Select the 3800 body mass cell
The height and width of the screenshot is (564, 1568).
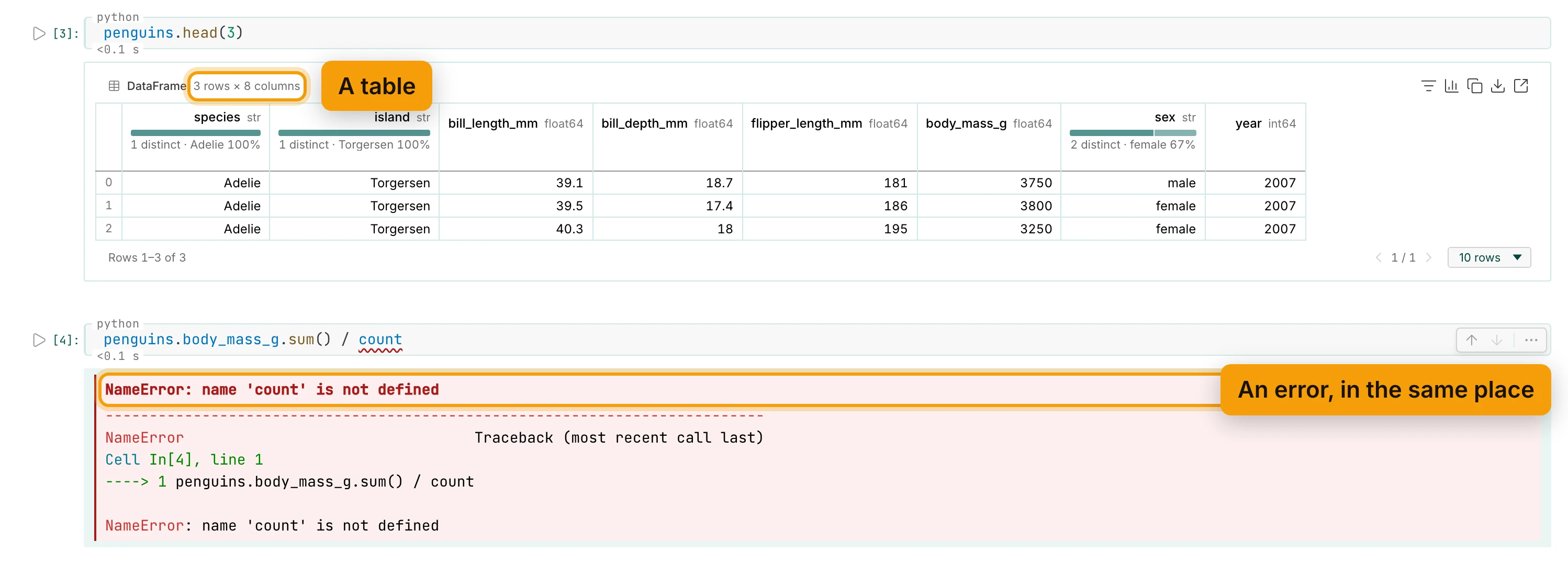989,206
